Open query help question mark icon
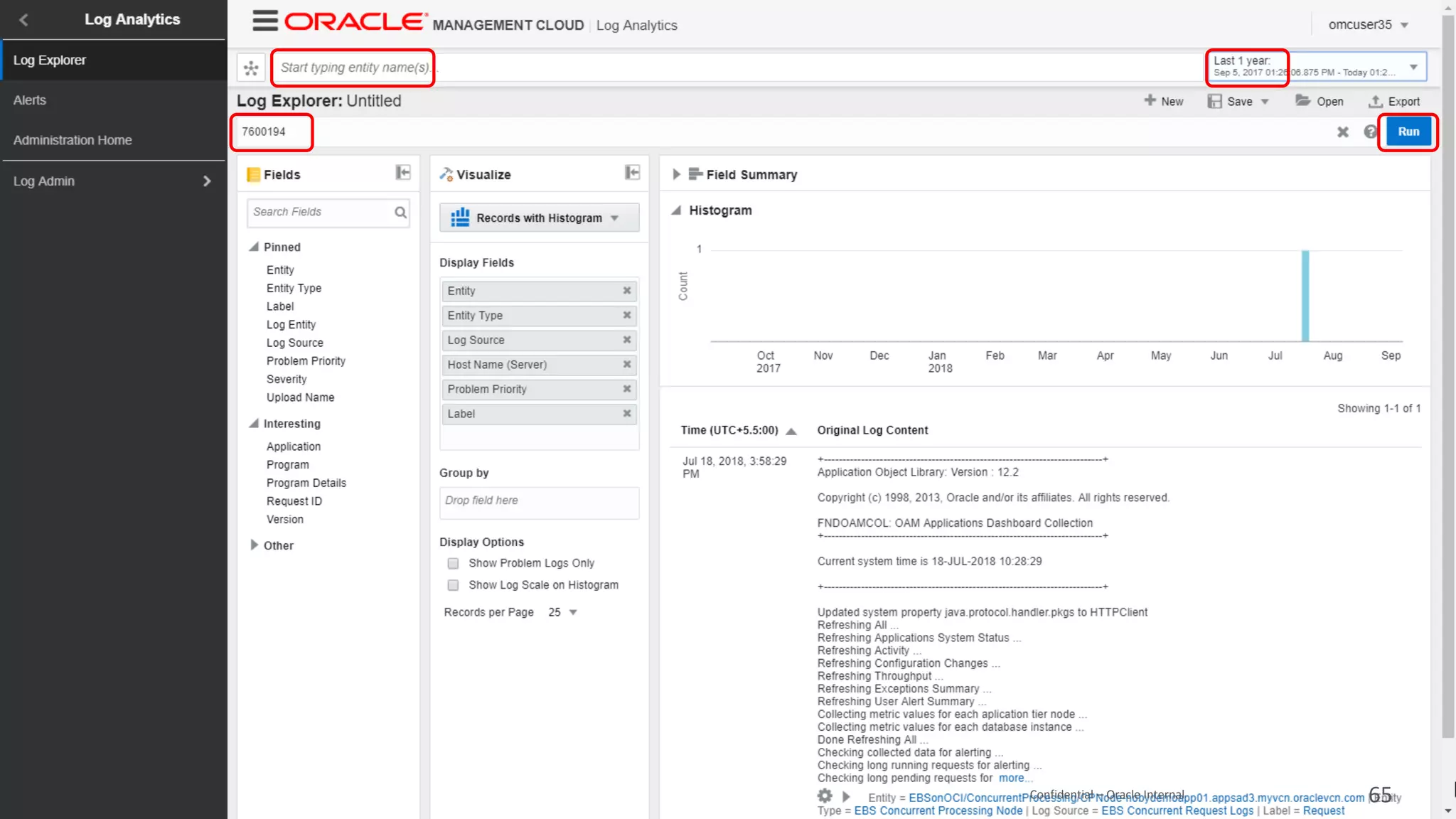This screenshot has height=819, width=1456. click(1370, 132)
